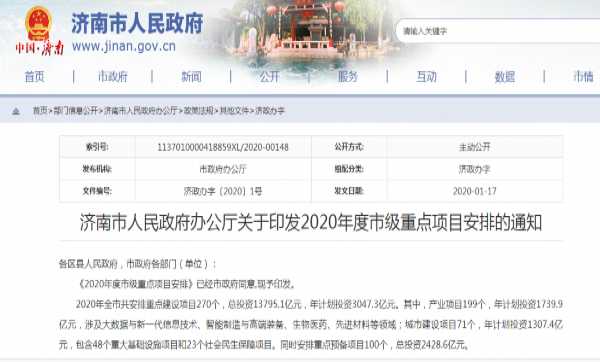The width and height of the screenshot is (600, 362).
Task: Click the home icon in breadcrumb bar
Action: coord(16,111)
